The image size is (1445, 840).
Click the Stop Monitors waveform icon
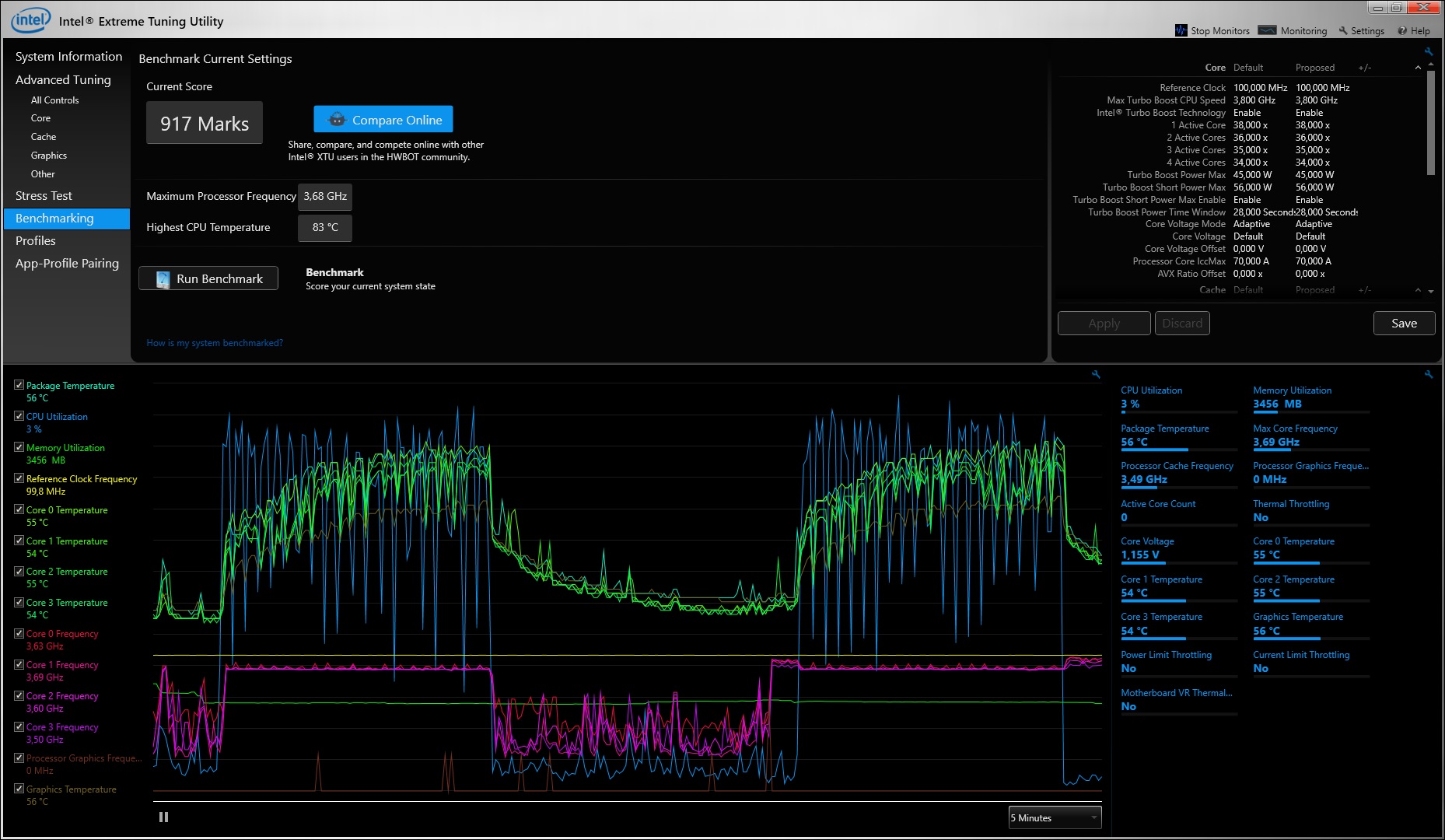point(1181,30)
